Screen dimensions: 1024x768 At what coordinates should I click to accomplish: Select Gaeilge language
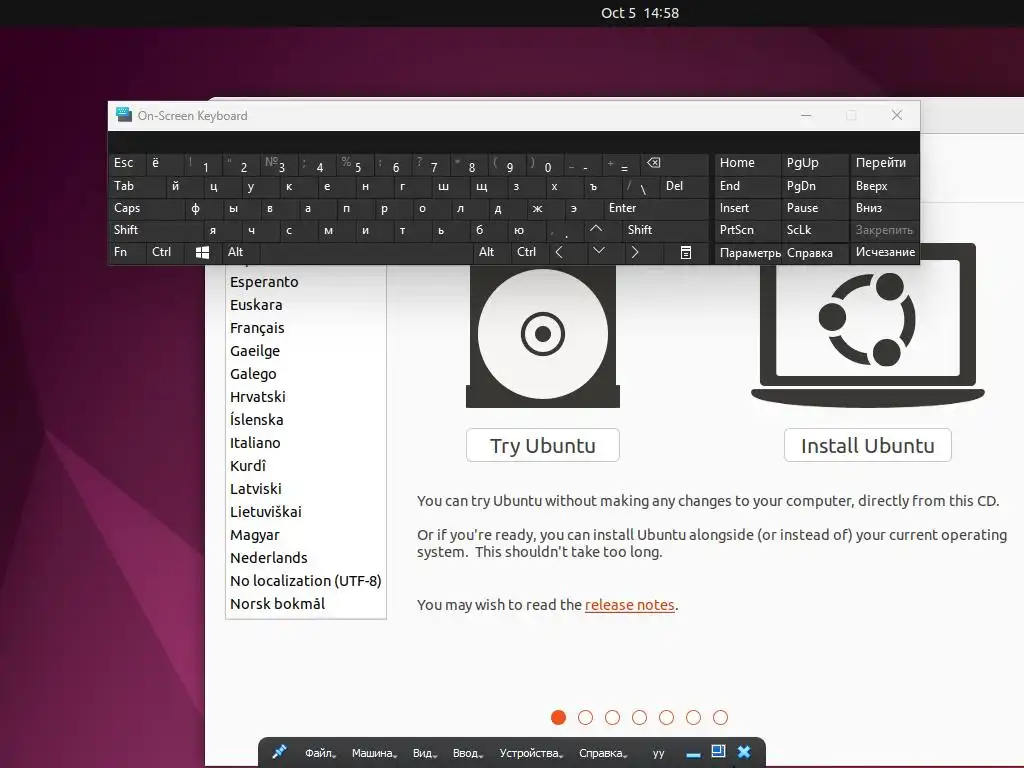pos(306,351)
